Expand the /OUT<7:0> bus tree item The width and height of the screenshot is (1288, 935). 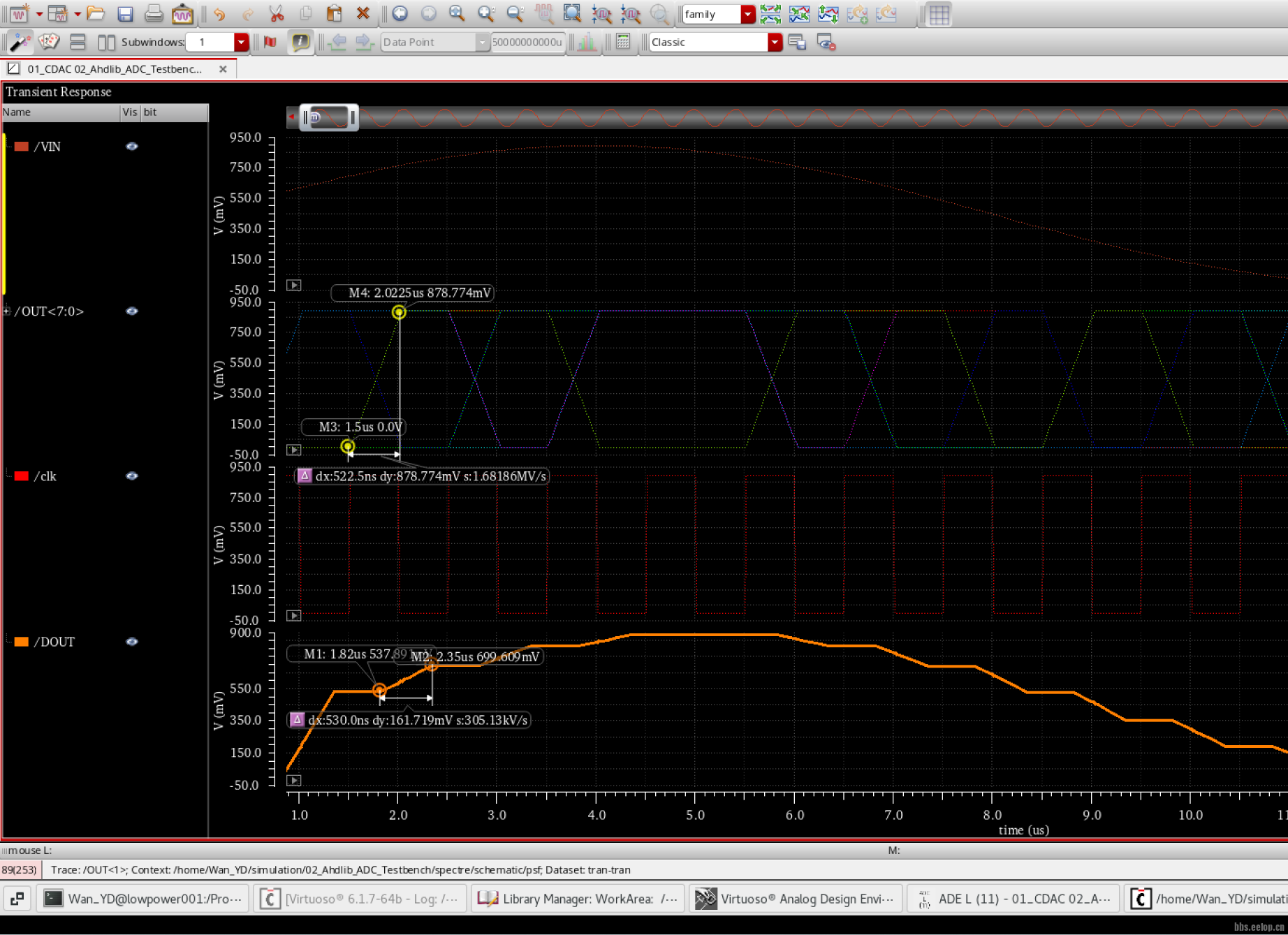7,311
